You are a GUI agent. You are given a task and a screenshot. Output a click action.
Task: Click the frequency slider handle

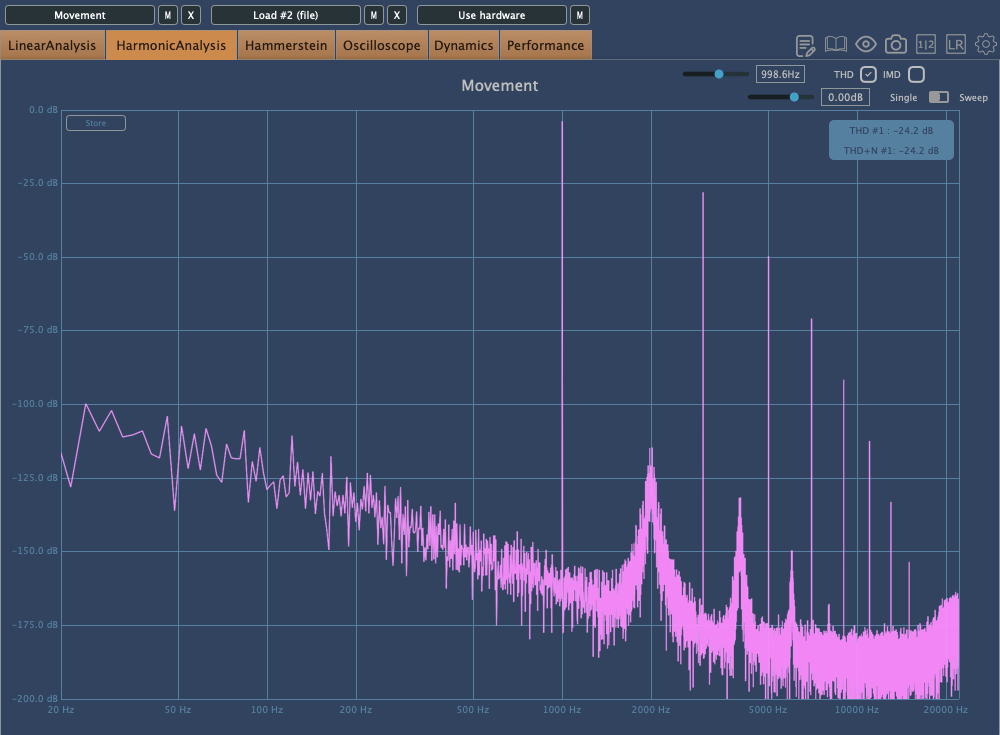click(719, 74)
